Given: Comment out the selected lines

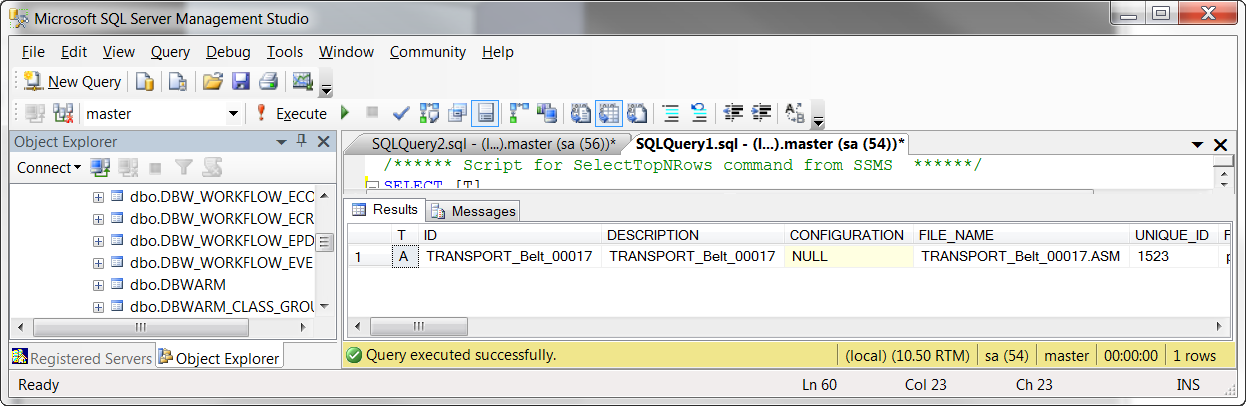Looking at the screenshot, I should click(x=671, y=113).
